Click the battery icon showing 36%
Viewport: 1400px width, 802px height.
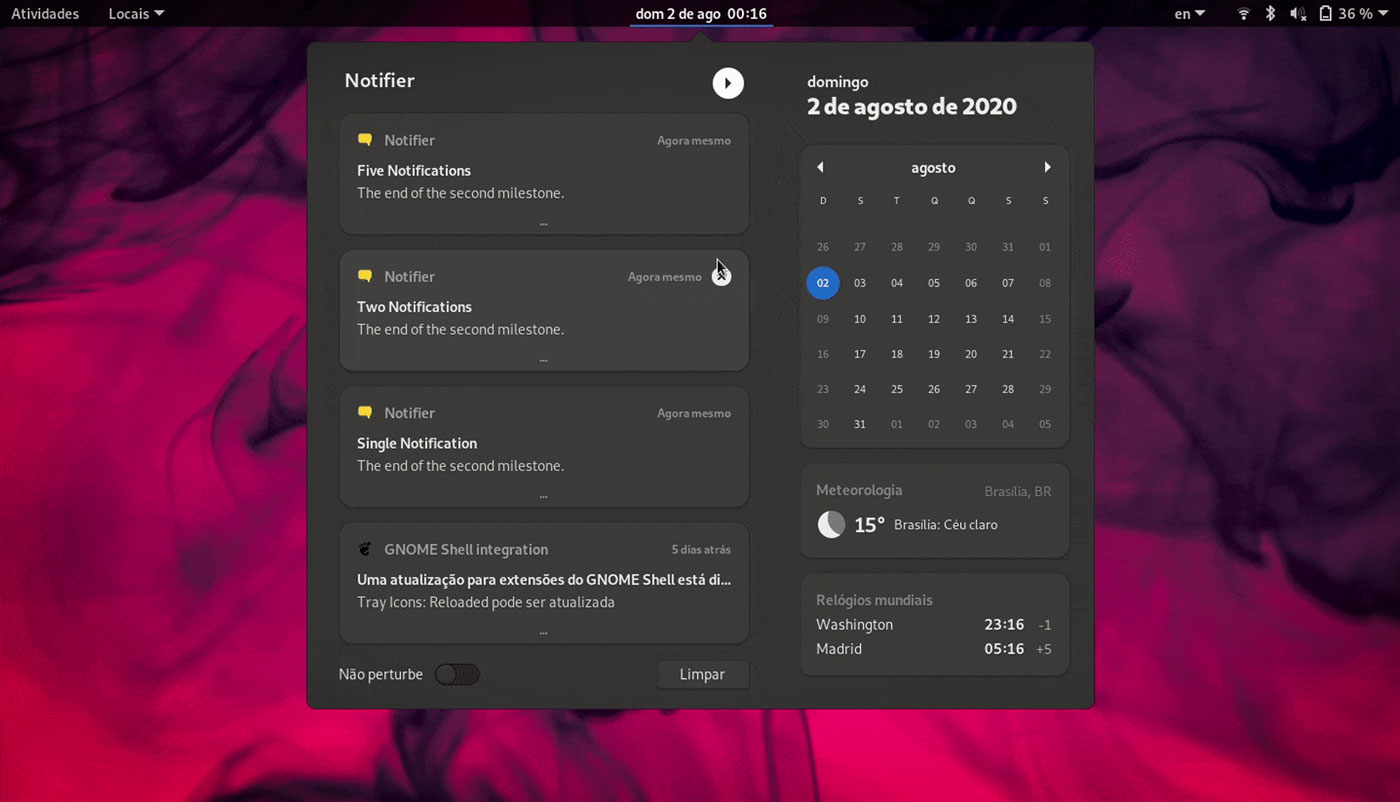[1327, 13]
